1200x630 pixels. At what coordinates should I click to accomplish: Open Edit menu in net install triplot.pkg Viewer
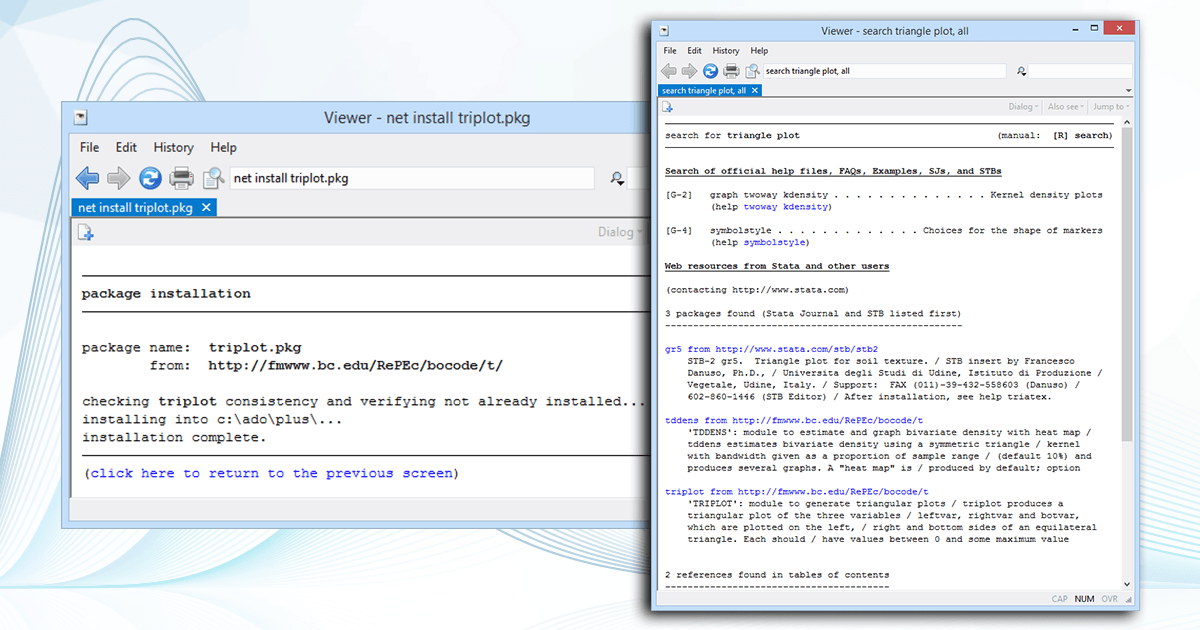(126, 147)
